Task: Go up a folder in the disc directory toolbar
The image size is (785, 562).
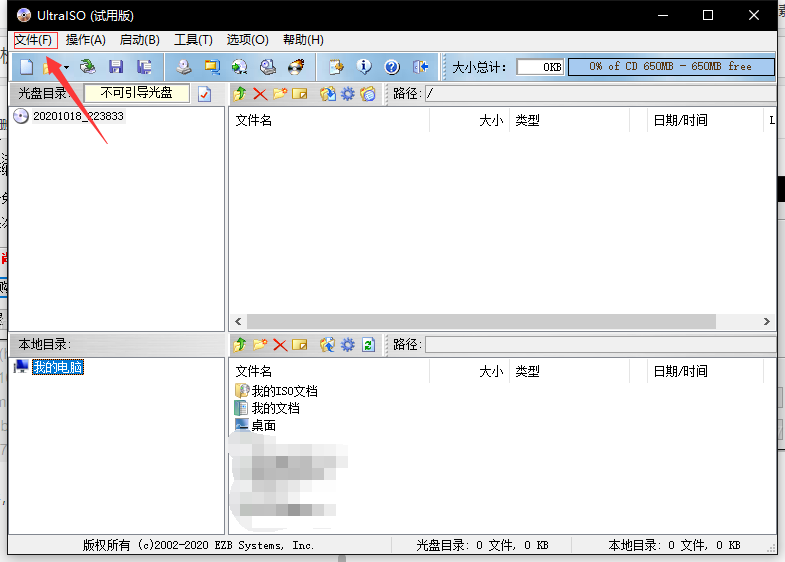Action: (x=240, y=94)
